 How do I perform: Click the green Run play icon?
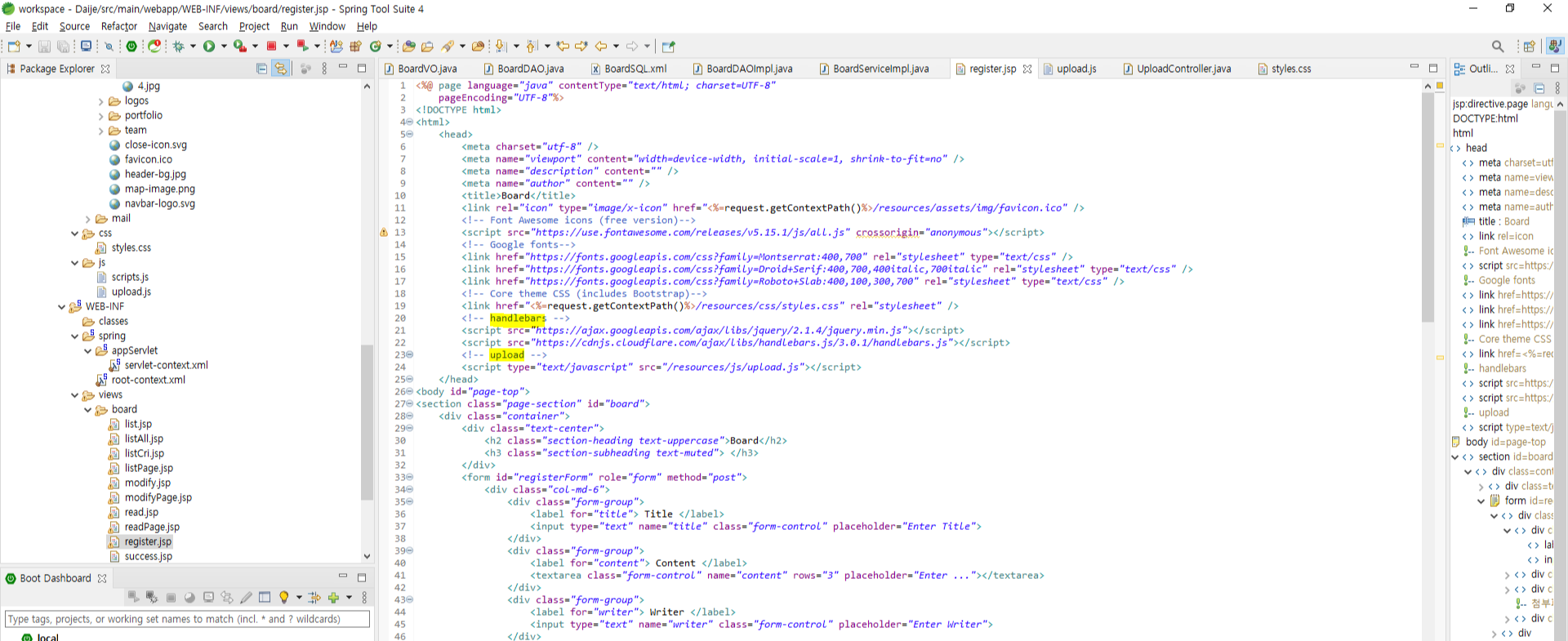pyautogui.click(x=209, y=47)
